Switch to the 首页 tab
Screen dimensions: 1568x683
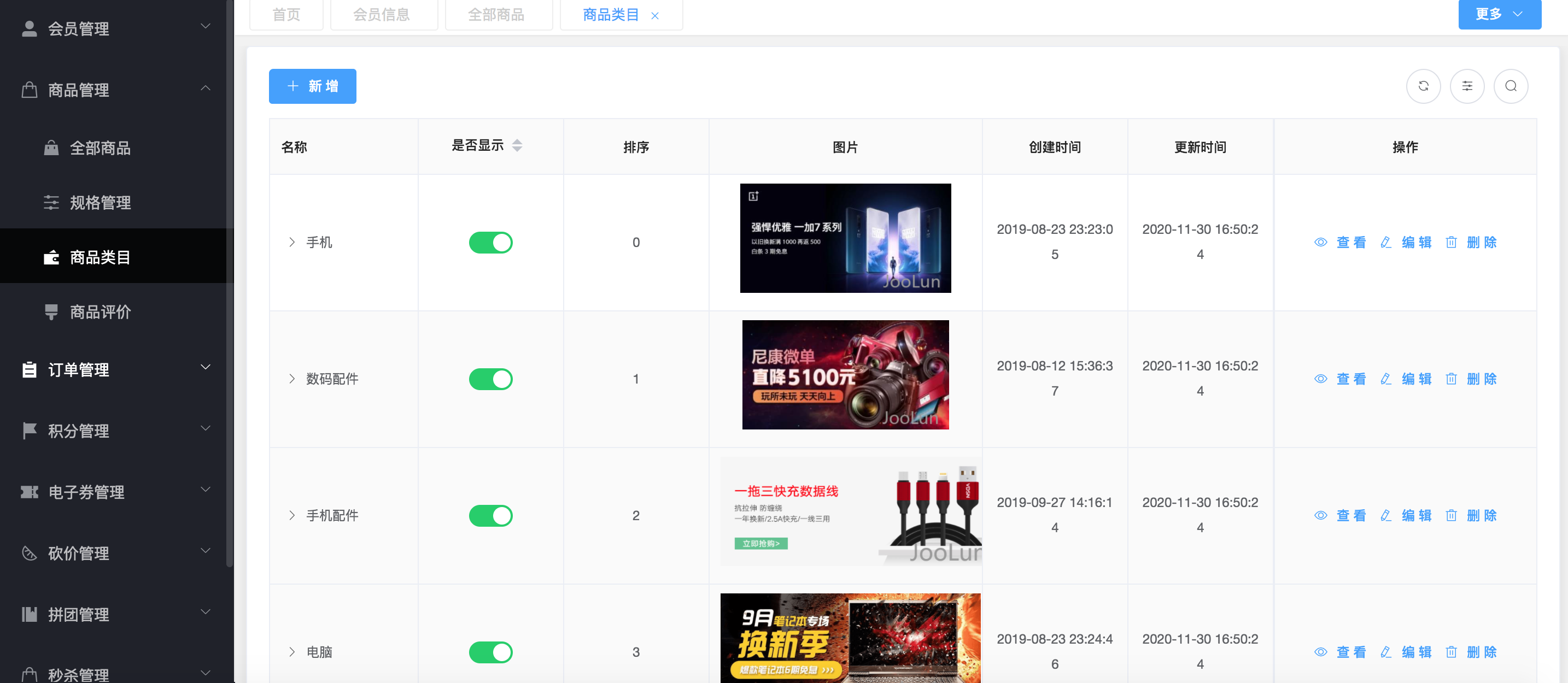(286, 15)
